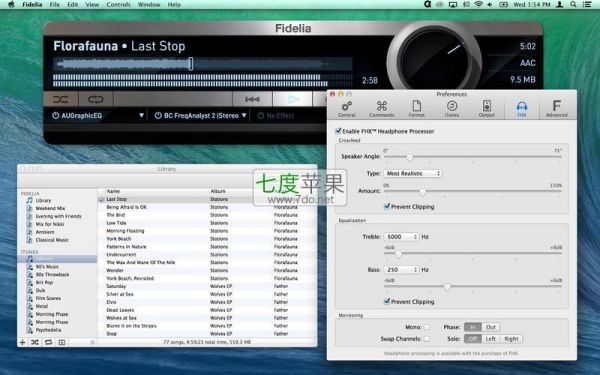Adjust the Speaker Angle slider handle
The width and height of the screenshot is (600, 375).
(x=410, y=157)
